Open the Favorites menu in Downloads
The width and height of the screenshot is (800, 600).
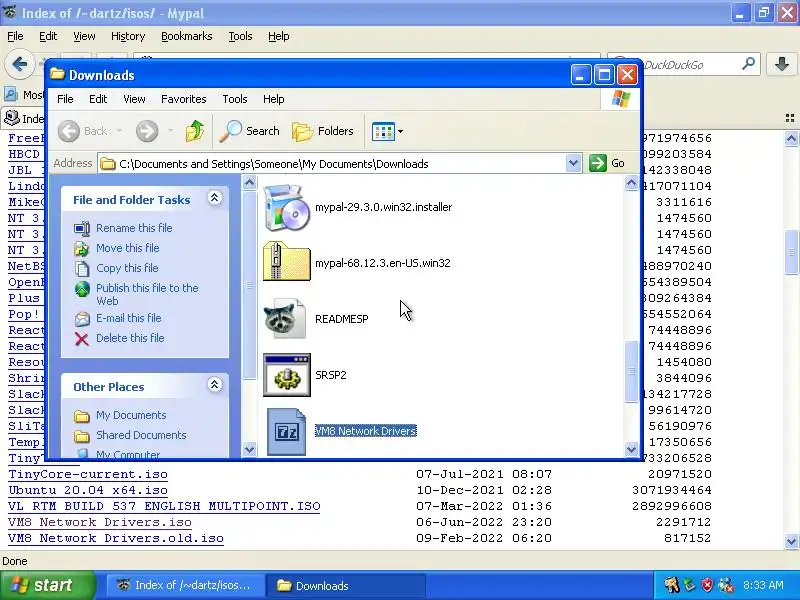coord(184,99)
